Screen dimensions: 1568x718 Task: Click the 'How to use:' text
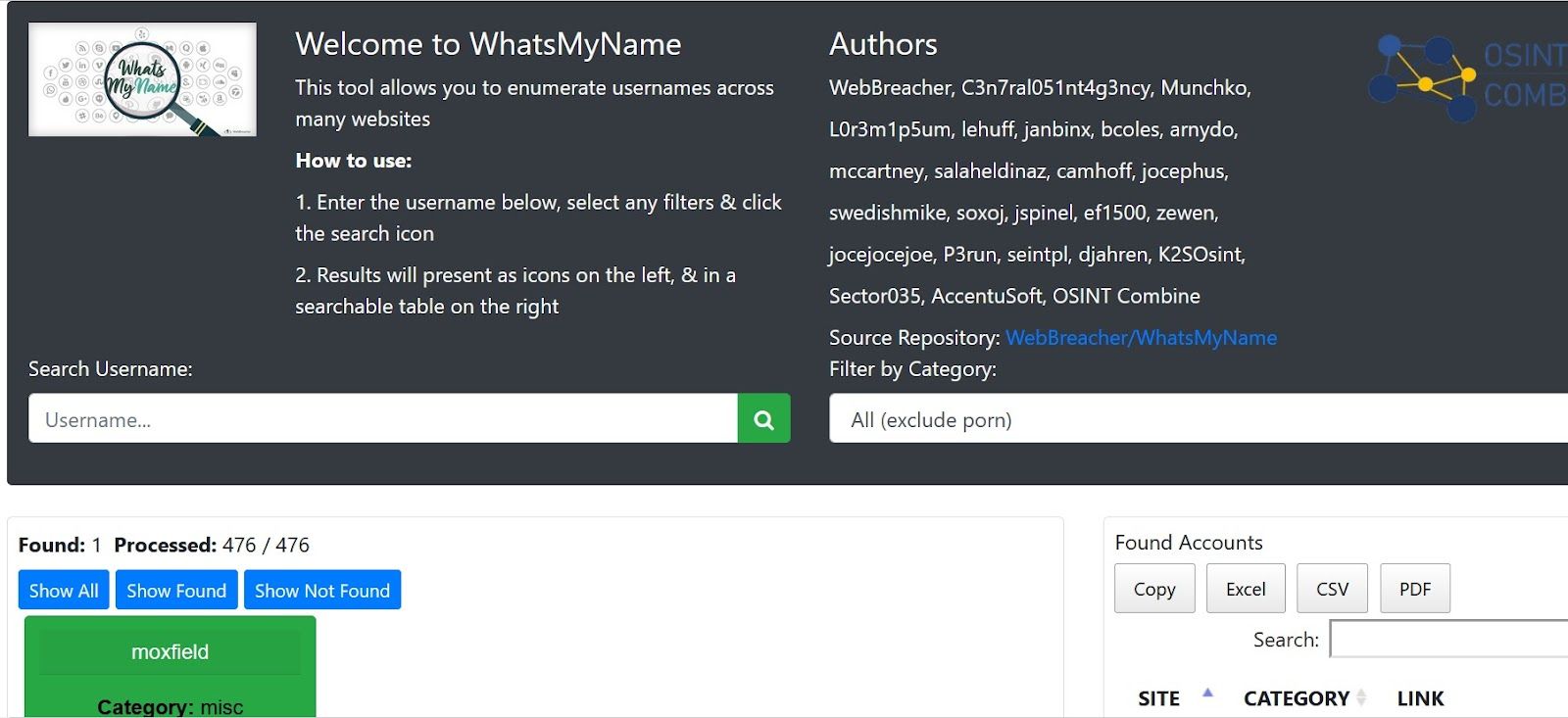pos(354,161)
